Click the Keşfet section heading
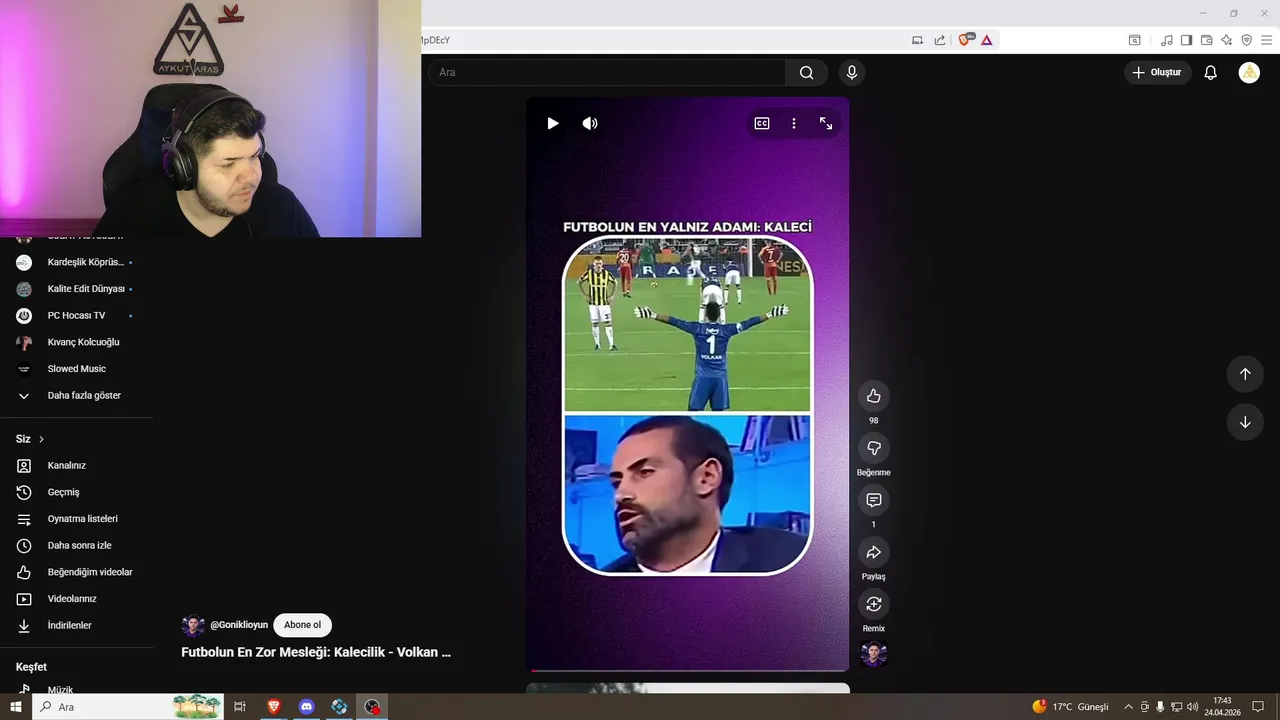This screenshot has width=1280, height=720. (31, 667)
